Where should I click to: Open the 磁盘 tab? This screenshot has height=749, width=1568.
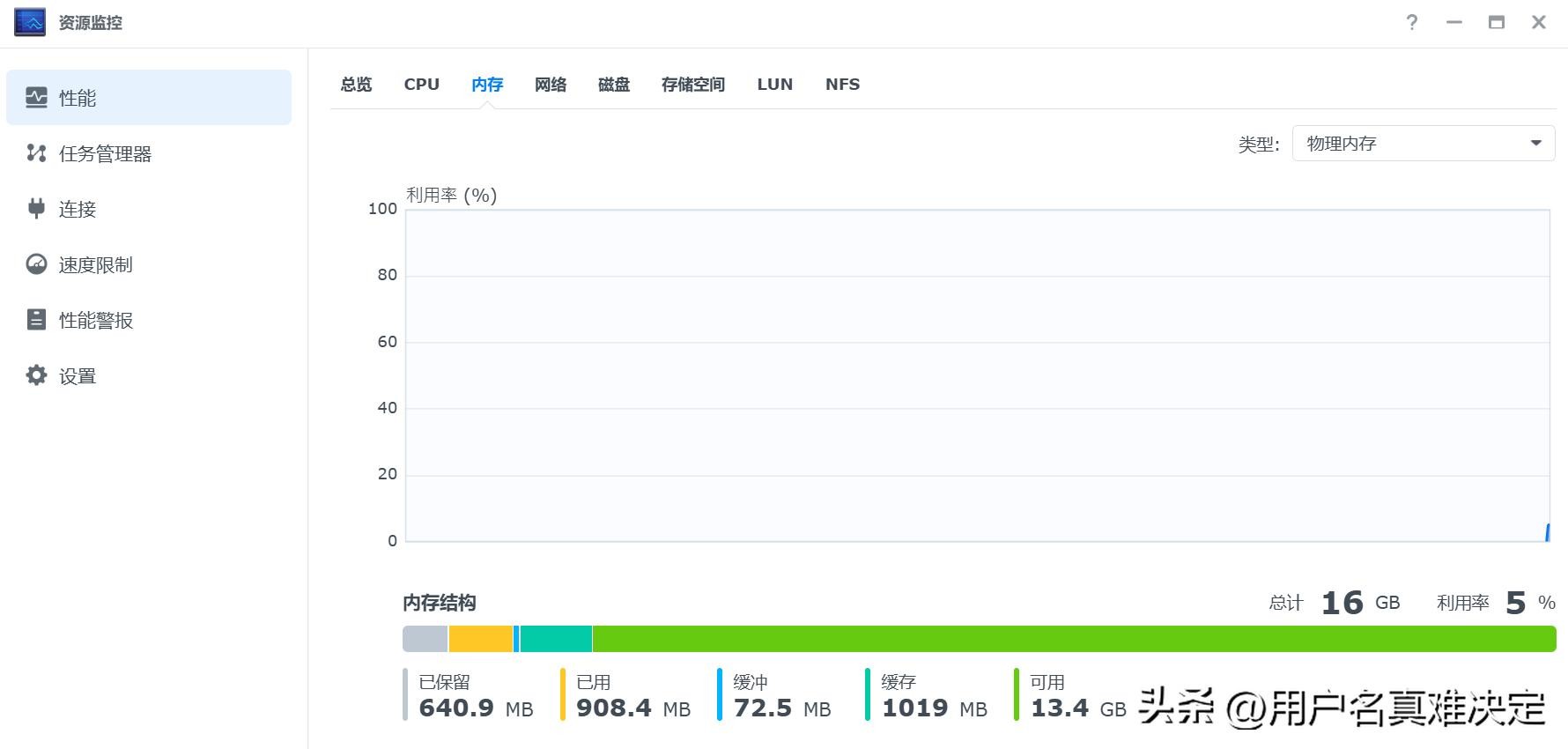(x=614, y=85)
